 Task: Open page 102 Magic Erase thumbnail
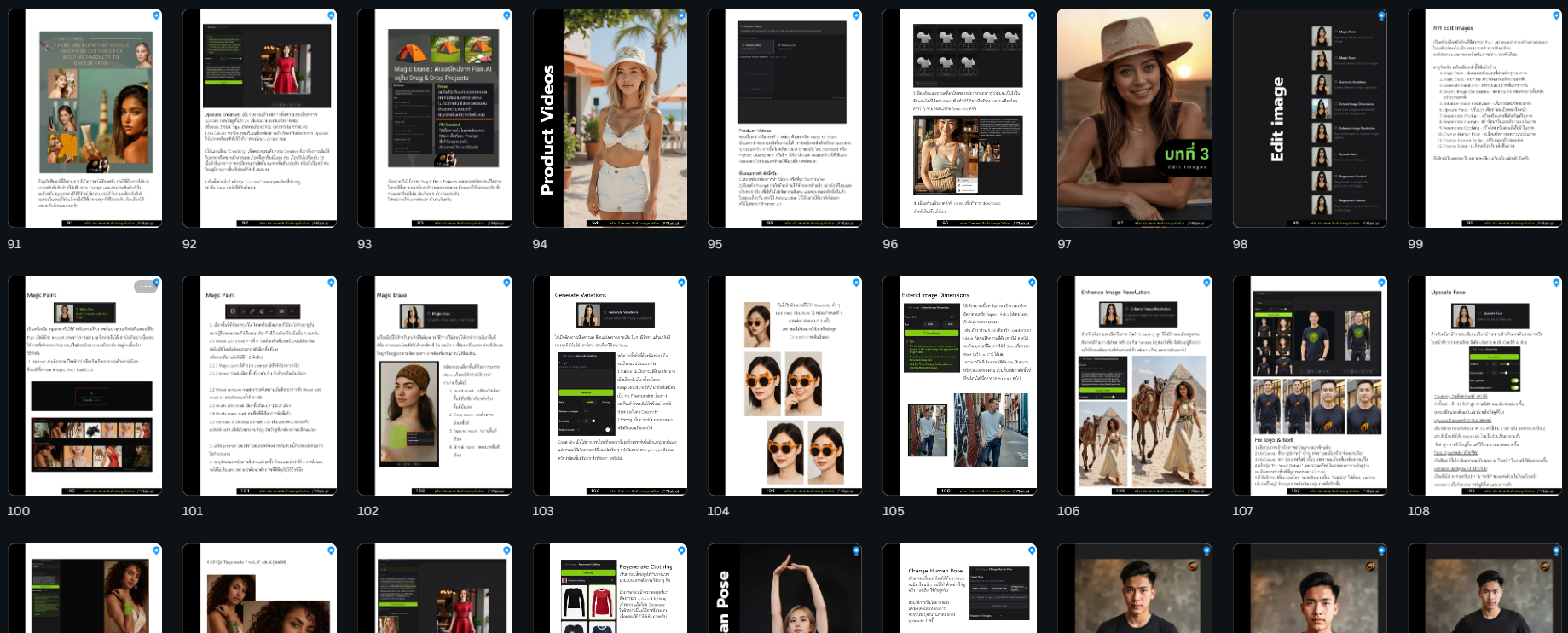(x=435, y=386)
